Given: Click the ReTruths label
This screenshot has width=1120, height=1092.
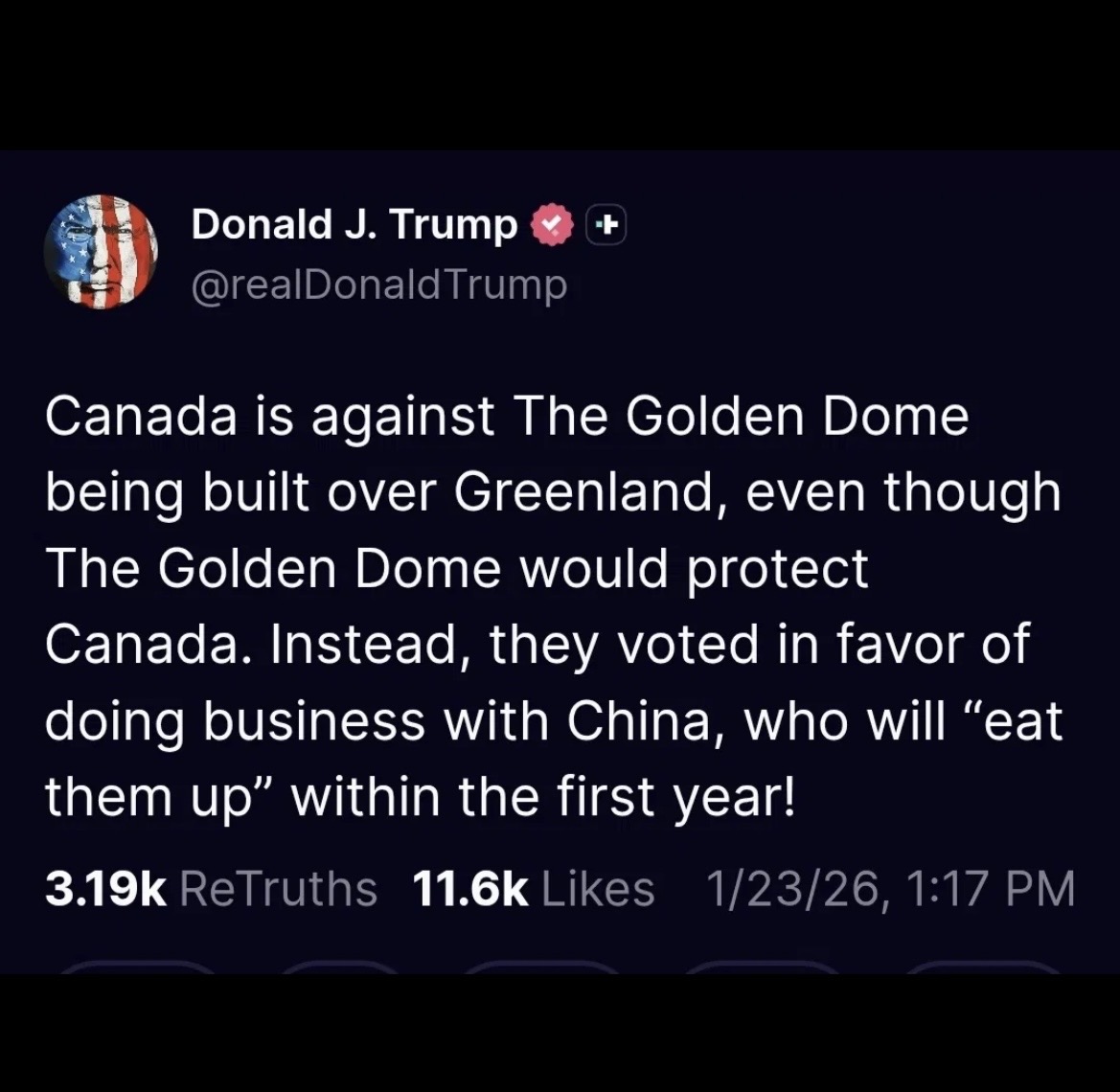Looking at the screenshot, I should click(x=278, y=888).
